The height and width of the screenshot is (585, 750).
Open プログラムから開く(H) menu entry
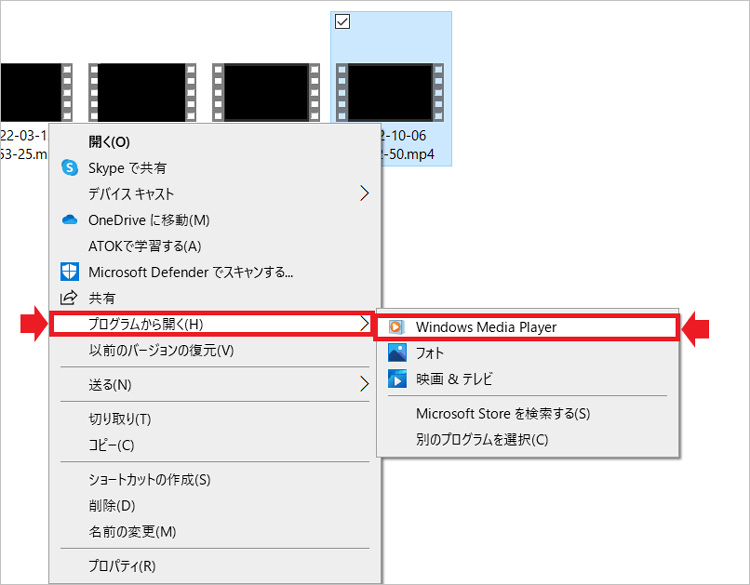tap(213, 324)
